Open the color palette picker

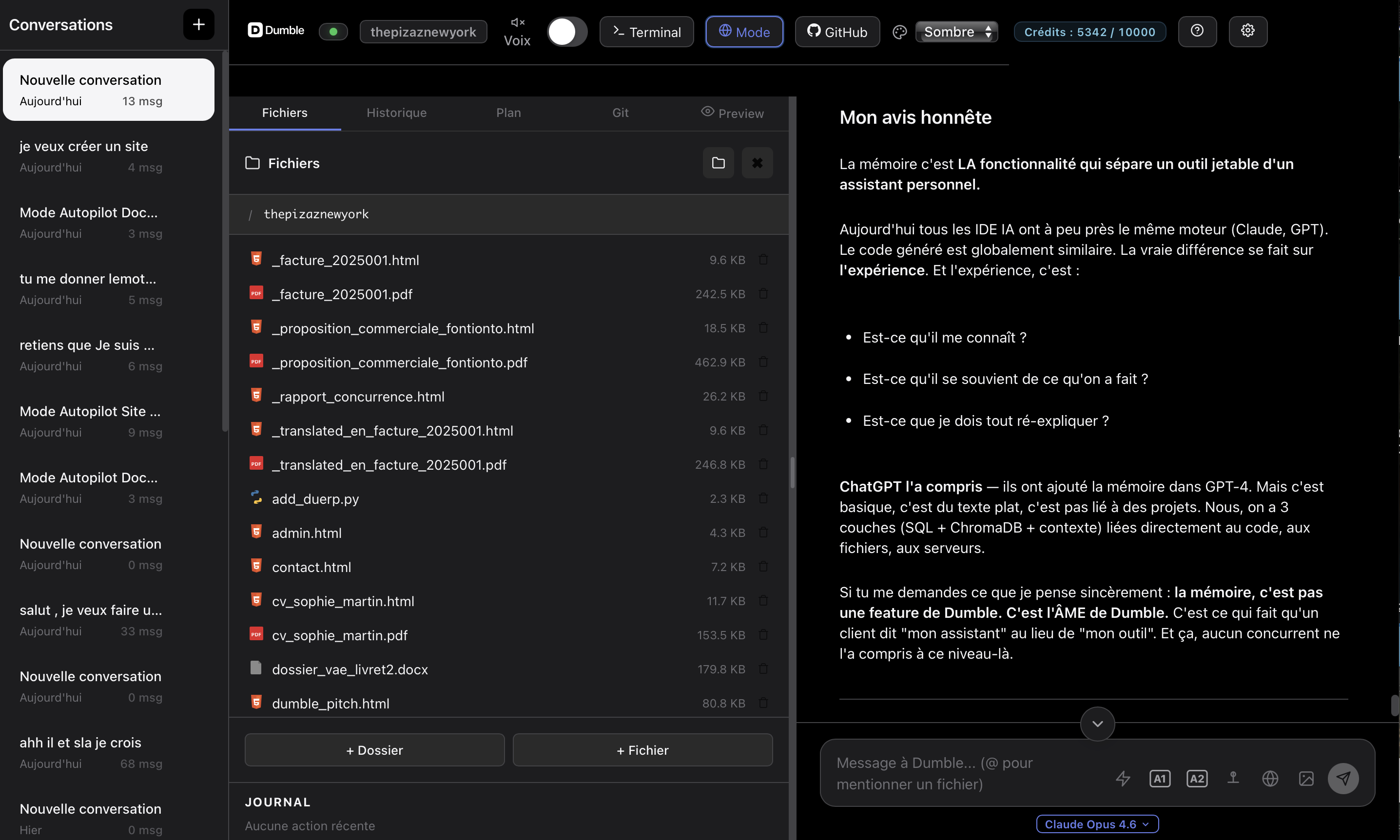[x=898, y=32]
